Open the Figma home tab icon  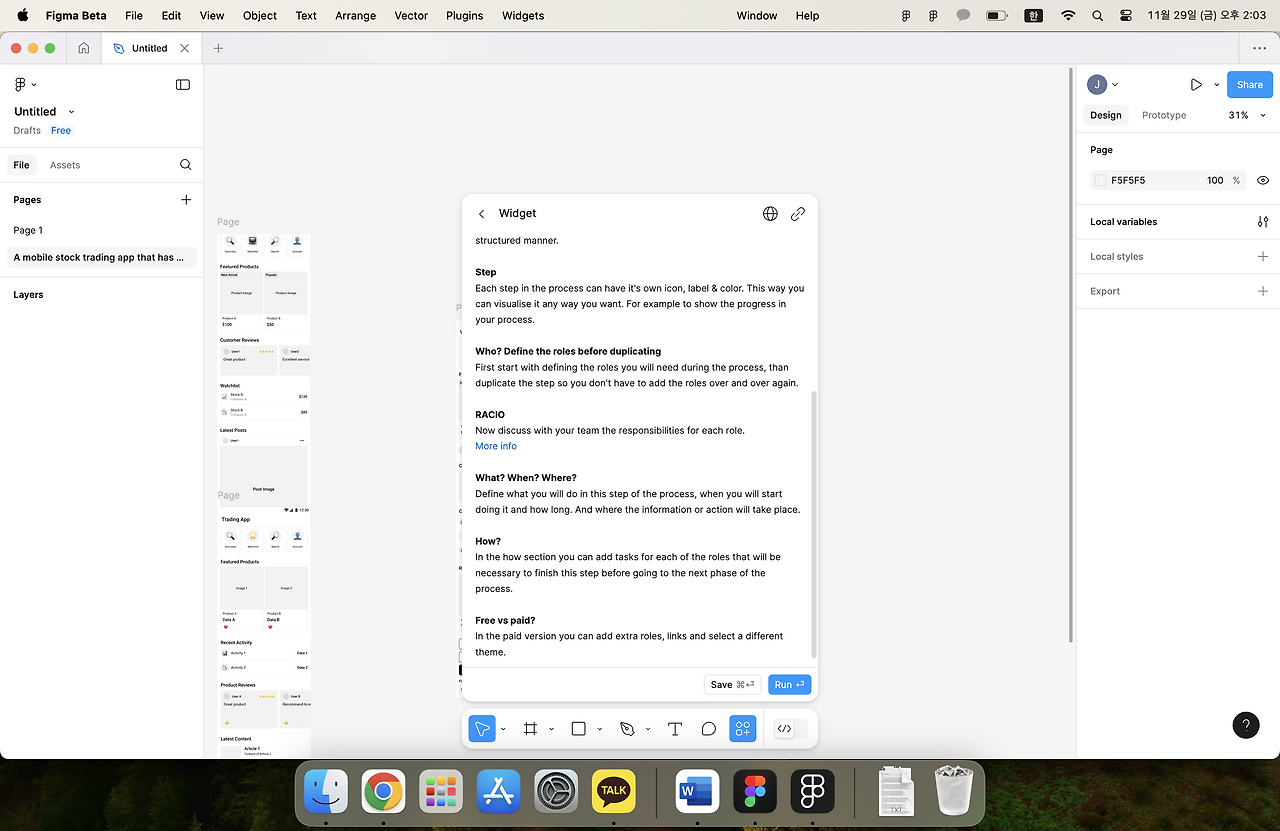(84, 48)
